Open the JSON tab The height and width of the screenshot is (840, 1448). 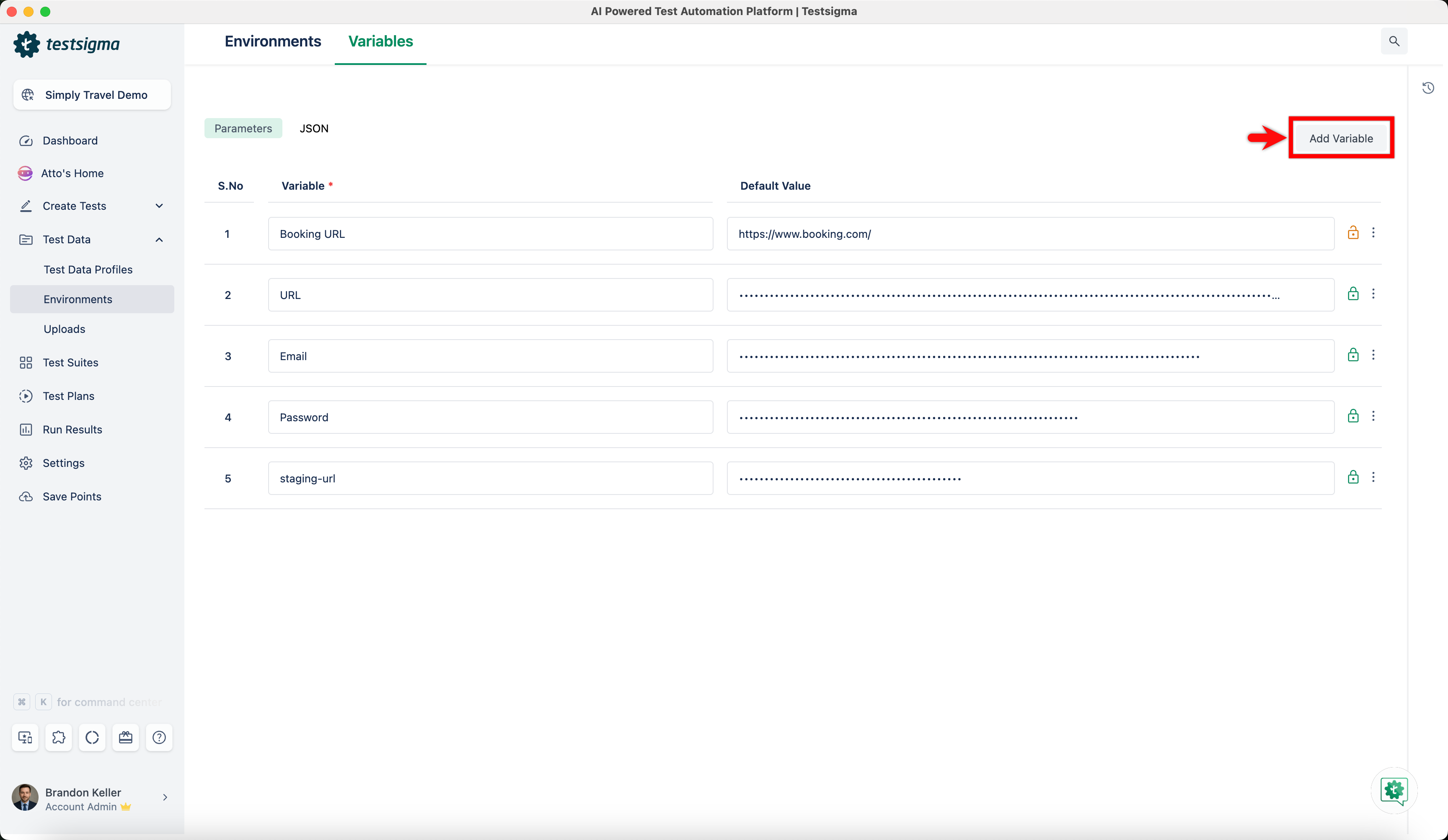(x=314, y=128)
